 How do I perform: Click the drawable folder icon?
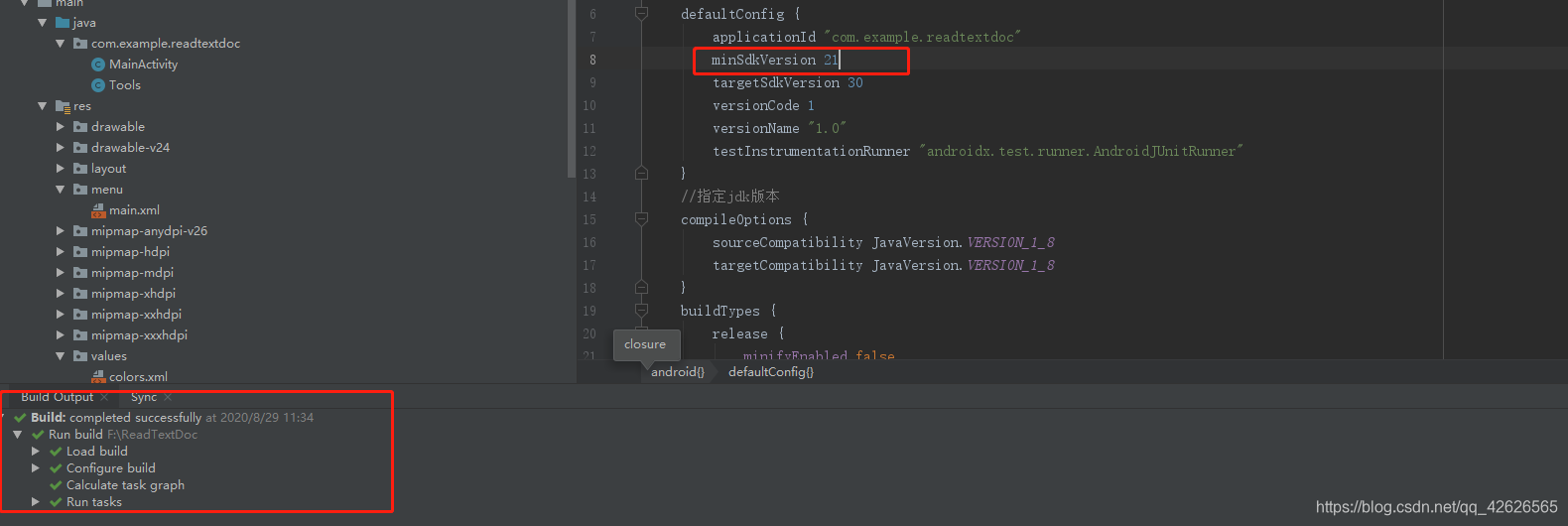[80, 127]
